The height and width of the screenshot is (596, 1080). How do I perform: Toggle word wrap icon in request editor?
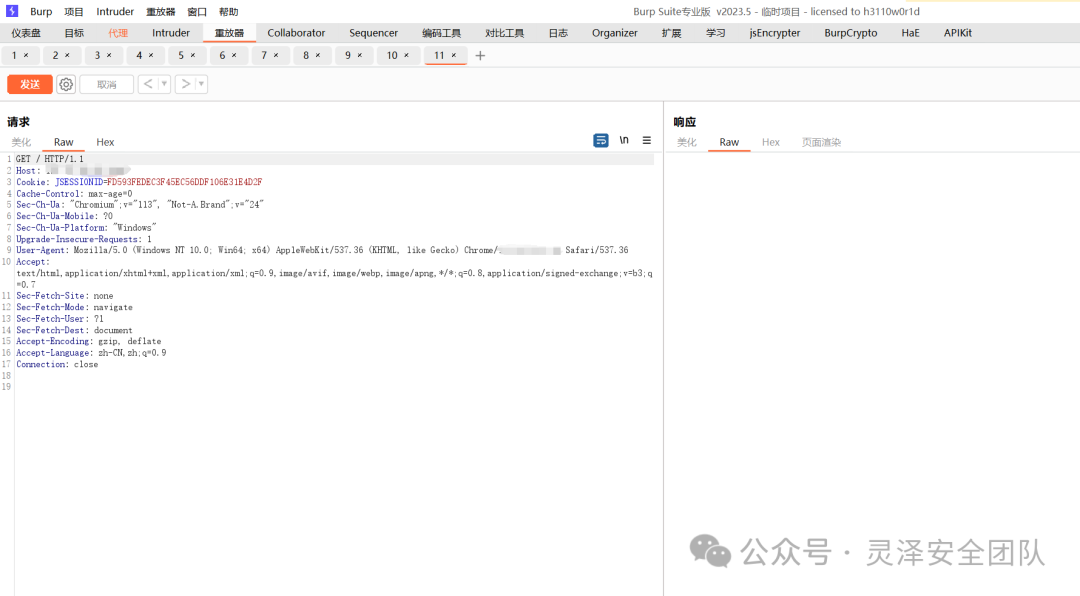(x=601, y=140)
